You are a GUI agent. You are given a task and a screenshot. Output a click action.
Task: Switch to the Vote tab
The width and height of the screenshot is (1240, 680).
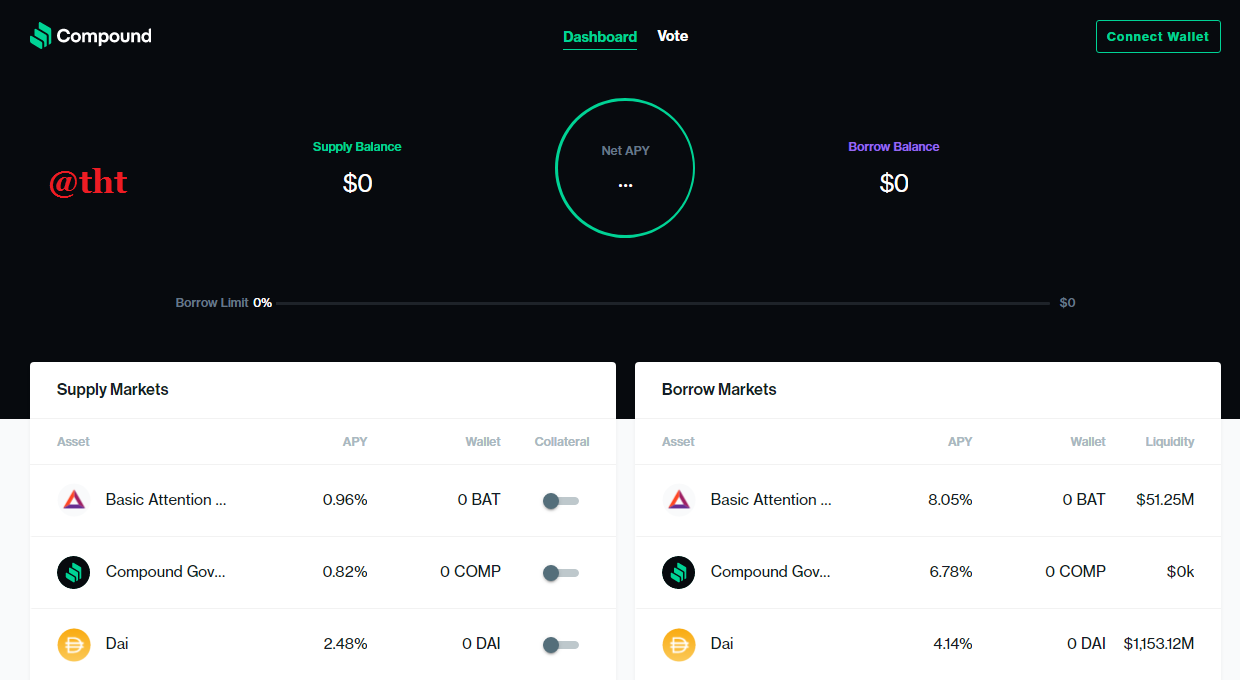pyautogui.click(x=673, y=36)
